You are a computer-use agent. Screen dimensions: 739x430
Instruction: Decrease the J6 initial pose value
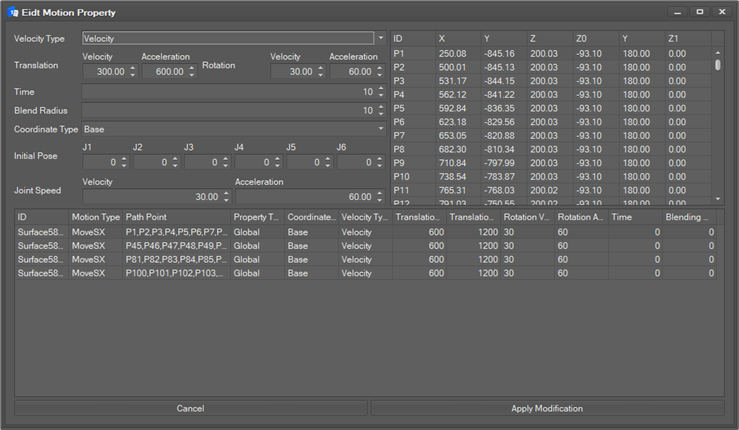(380, 166)
